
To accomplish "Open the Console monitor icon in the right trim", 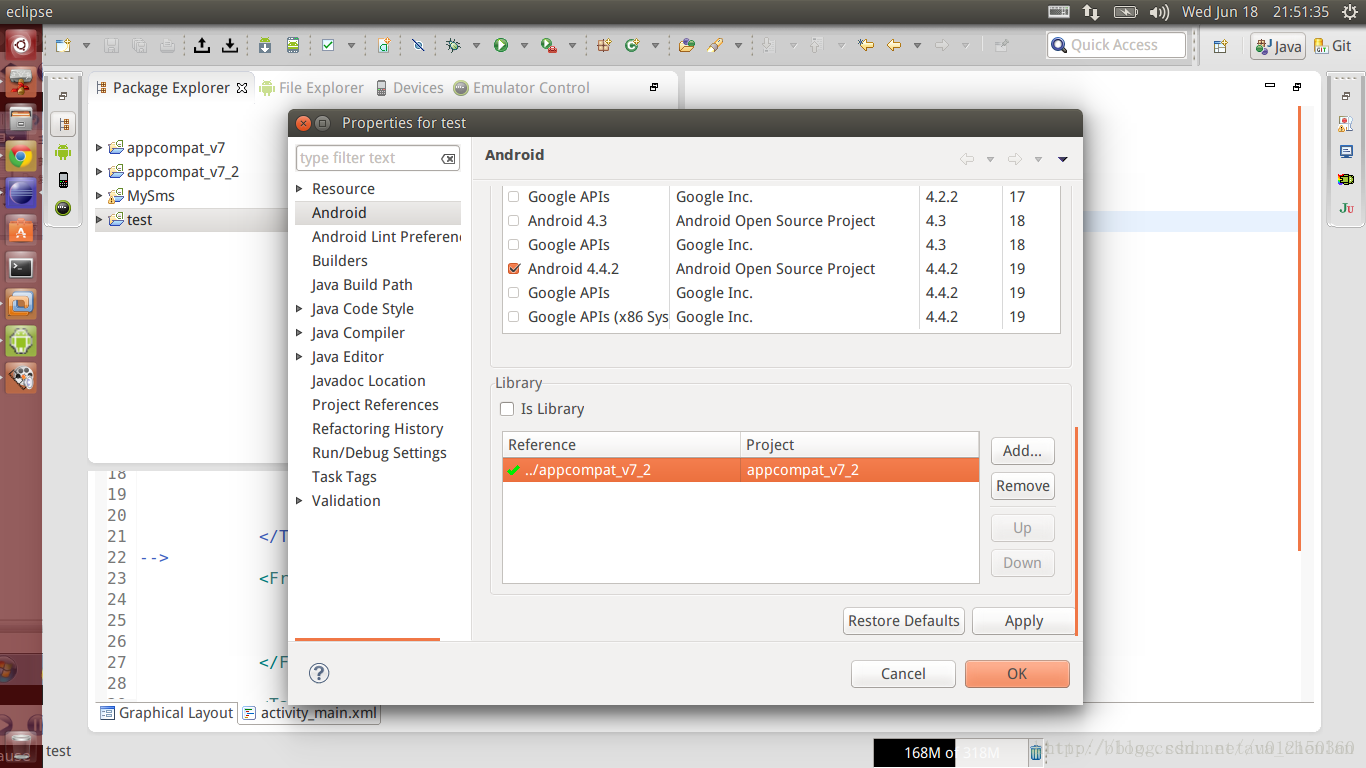I will [1346, 152].
